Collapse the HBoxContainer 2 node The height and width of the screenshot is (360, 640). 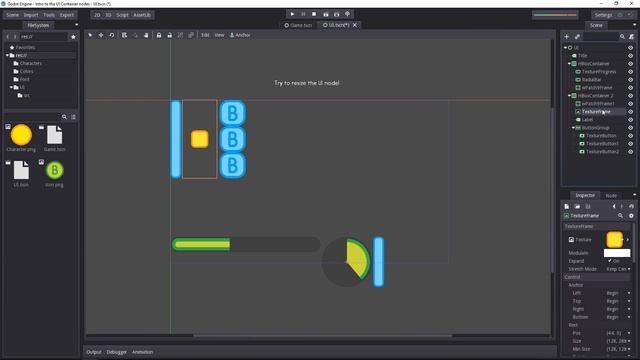coord(569,96)
